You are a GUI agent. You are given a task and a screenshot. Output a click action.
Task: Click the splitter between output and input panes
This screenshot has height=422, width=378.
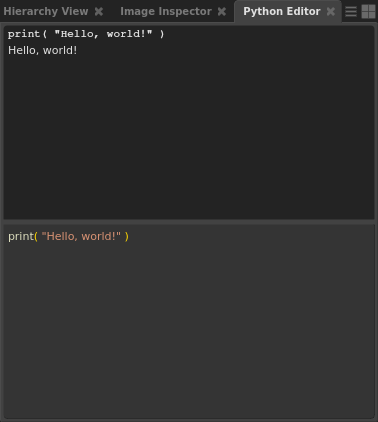(x=189, y=222)
